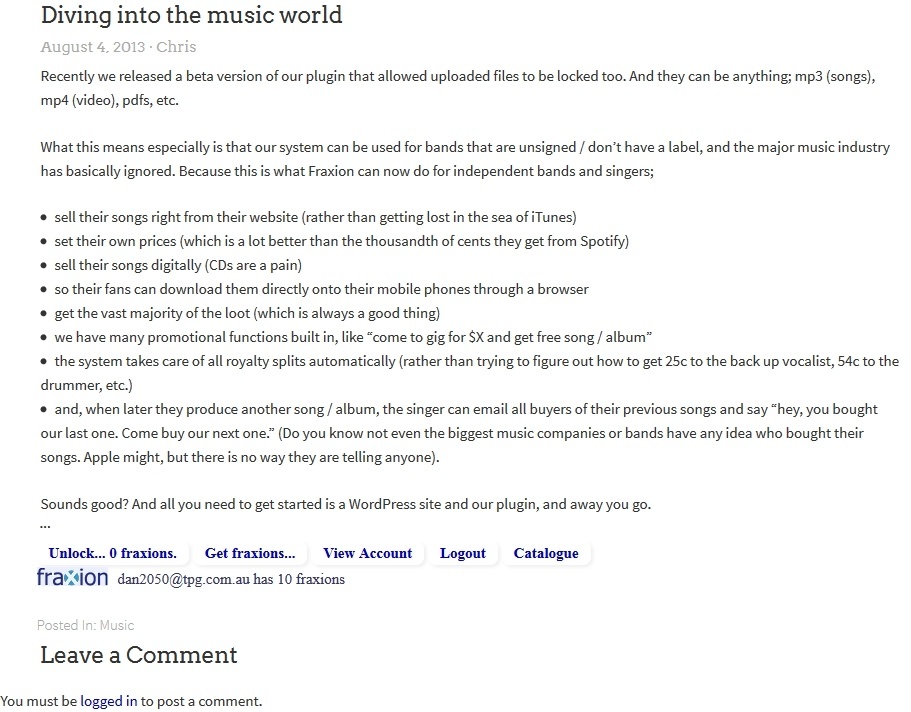Open the Music category link
The width and height of the screenshot is (911, 712).
[117, 625]
